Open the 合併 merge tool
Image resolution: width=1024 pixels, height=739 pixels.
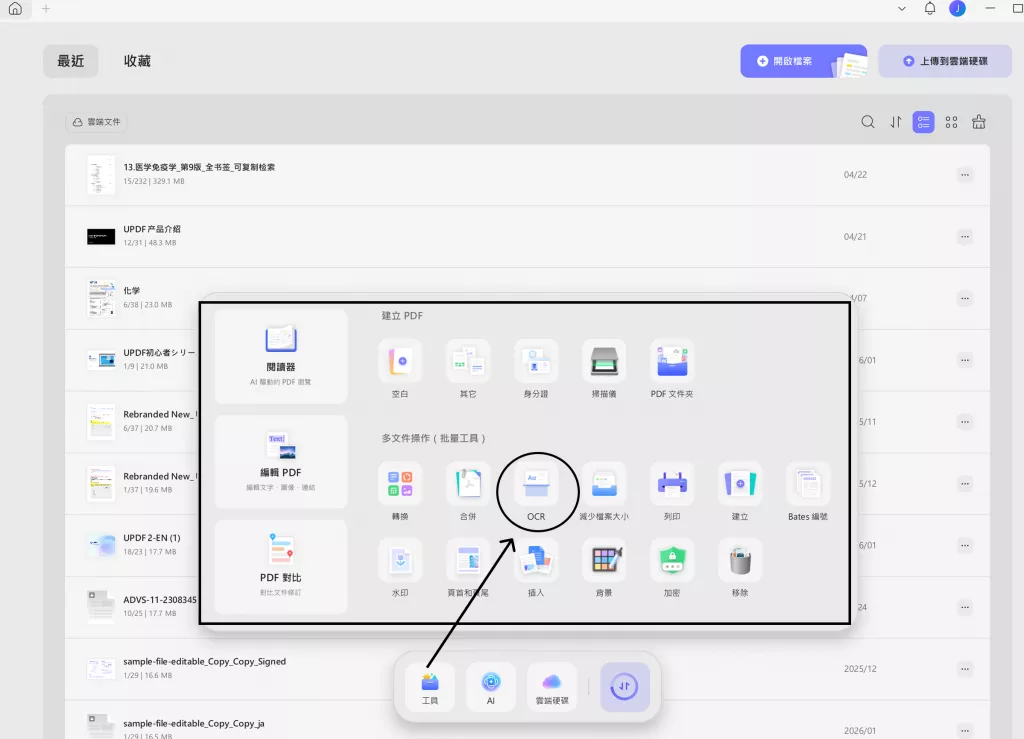[468, 484]
